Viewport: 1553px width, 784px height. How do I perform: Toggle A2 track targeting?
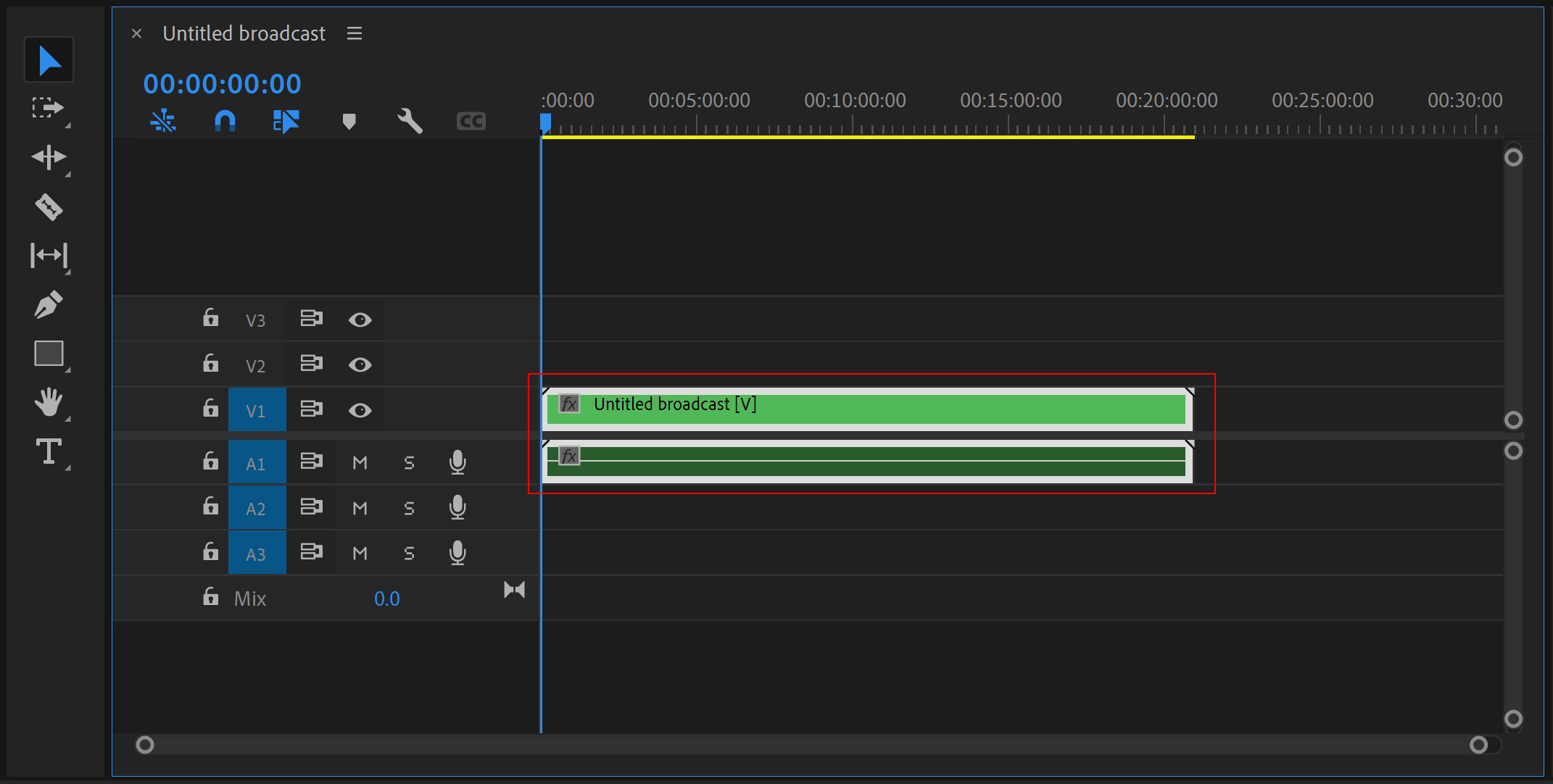point(257,507)
